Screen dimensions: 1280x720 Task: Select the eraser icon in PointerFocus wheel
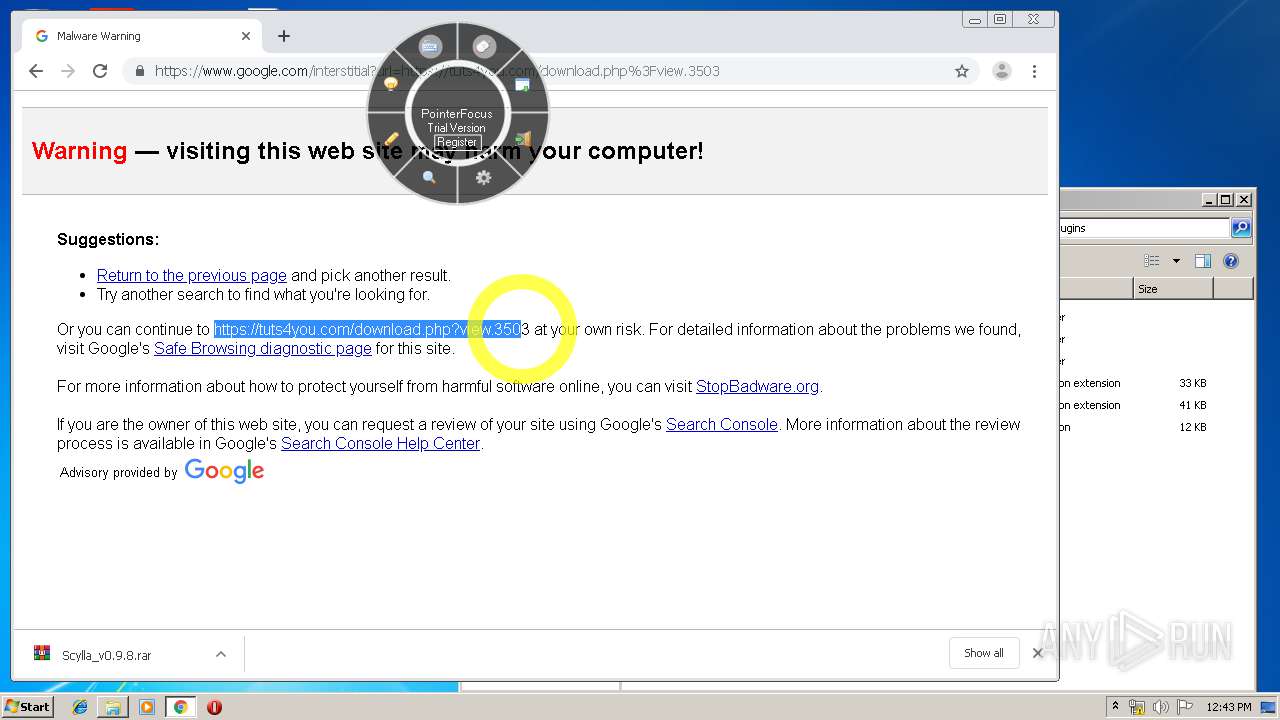pos(484,46)
